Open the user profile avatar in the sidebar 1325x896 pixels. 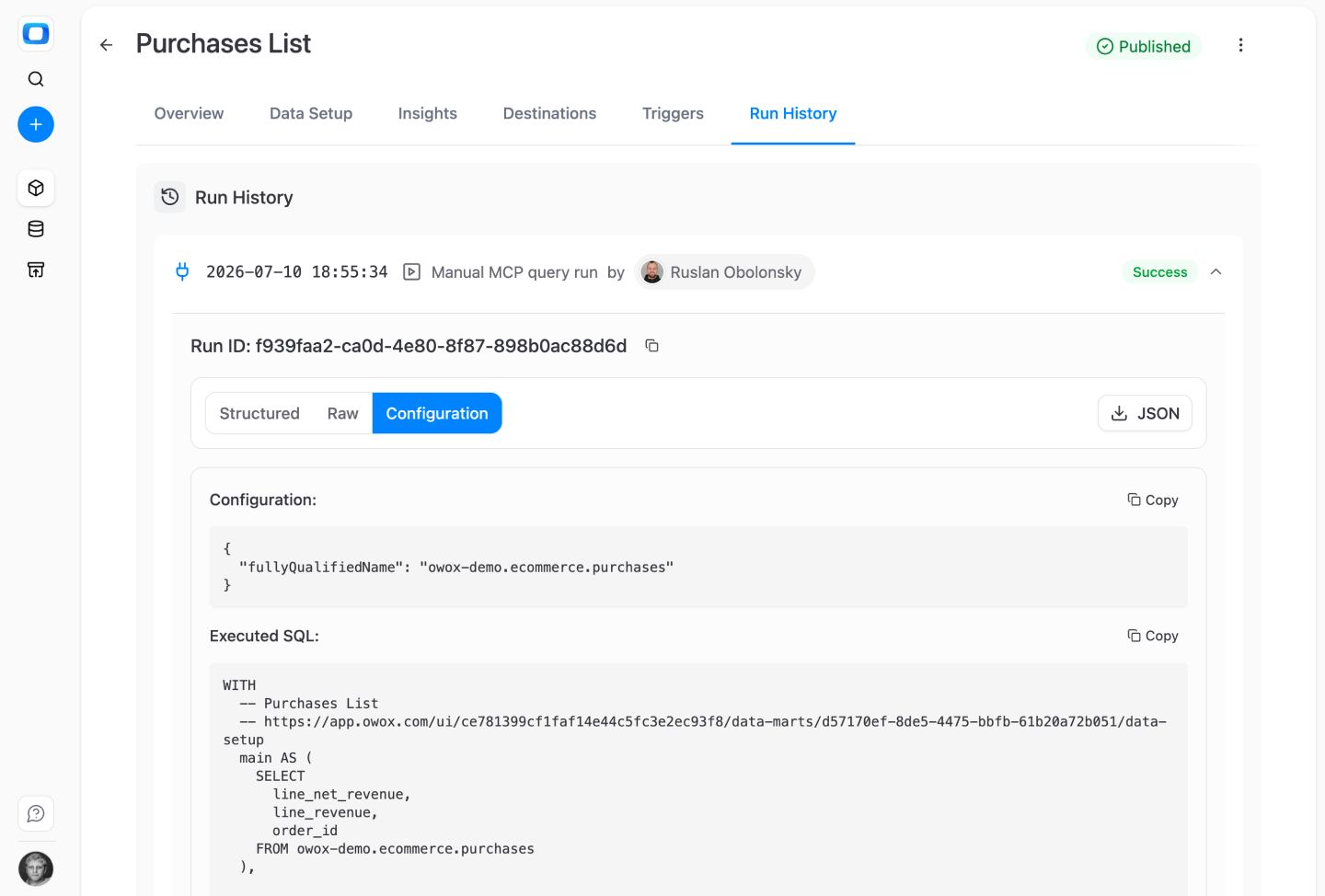[36, 868]
